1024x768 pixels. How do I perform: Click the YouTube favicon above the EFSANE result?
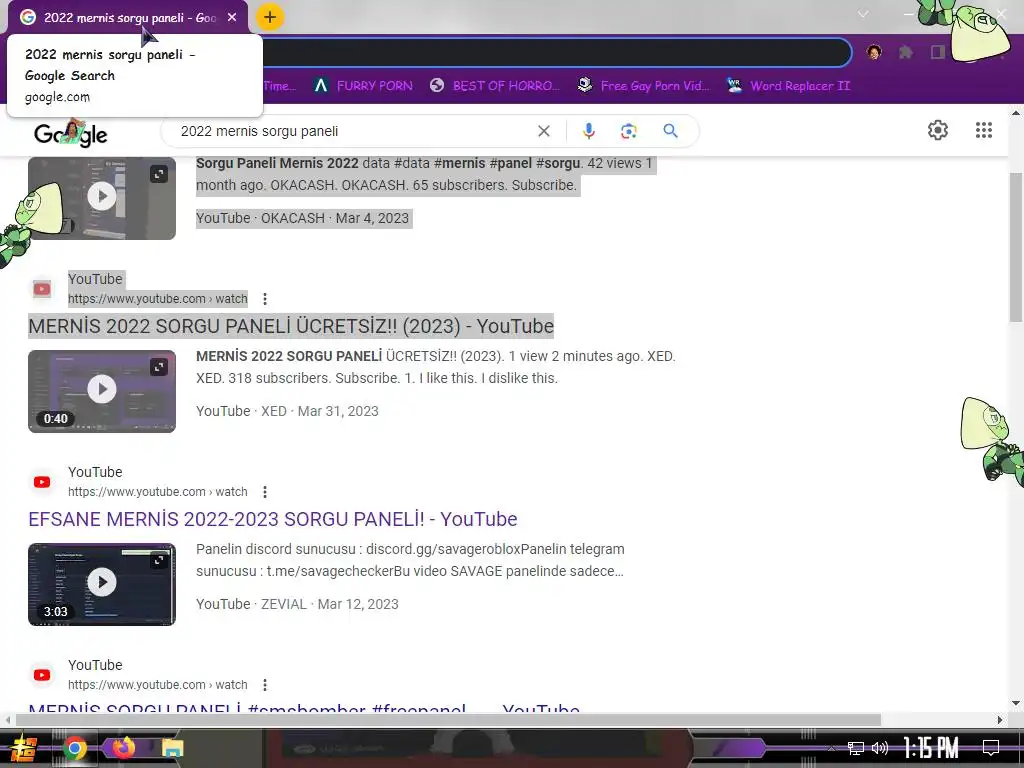[42, 482]
